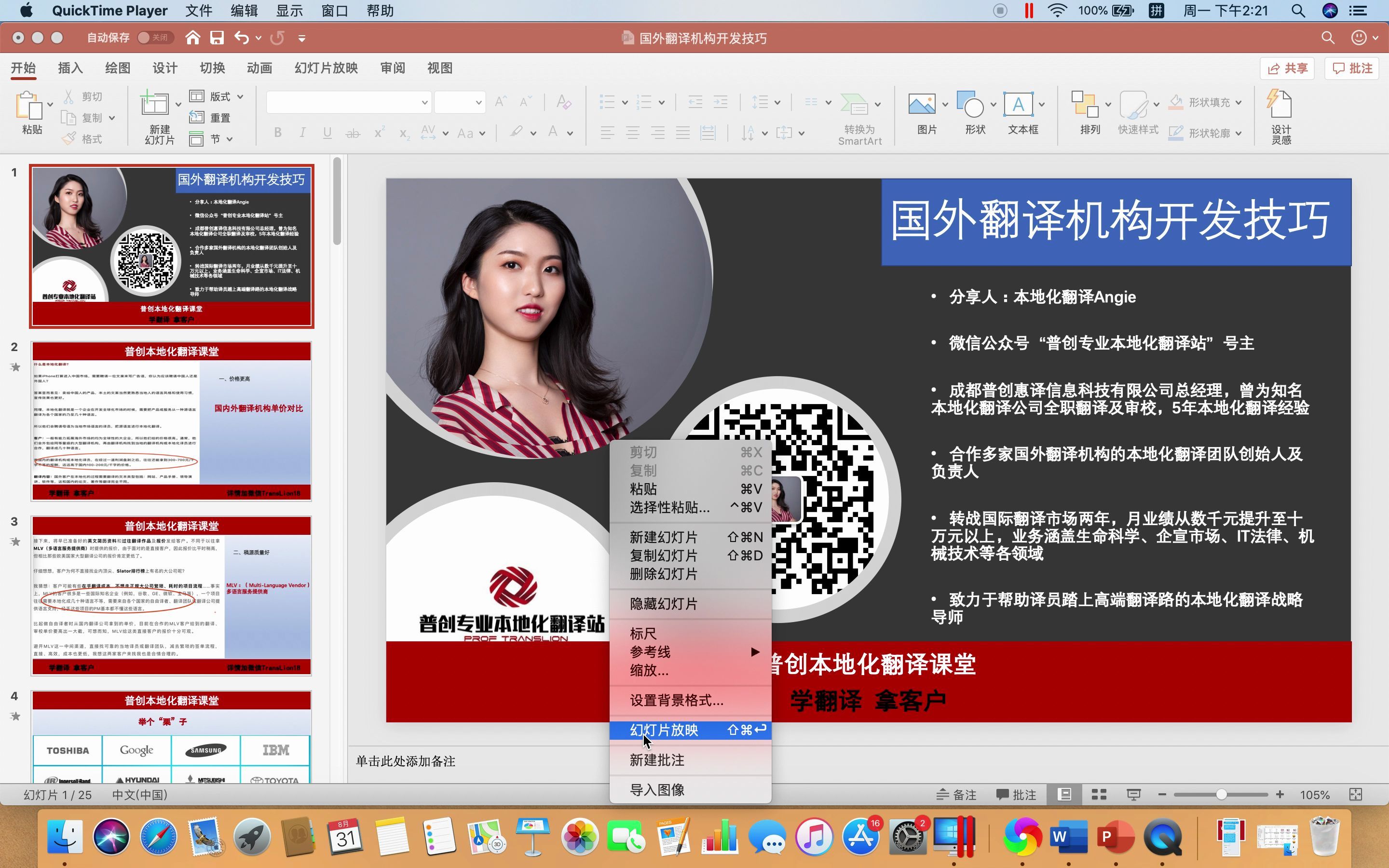The width and height of the screenshot is (1389, 868).
Task: Click the zoom out minus icon
Action: point(1162,795)
